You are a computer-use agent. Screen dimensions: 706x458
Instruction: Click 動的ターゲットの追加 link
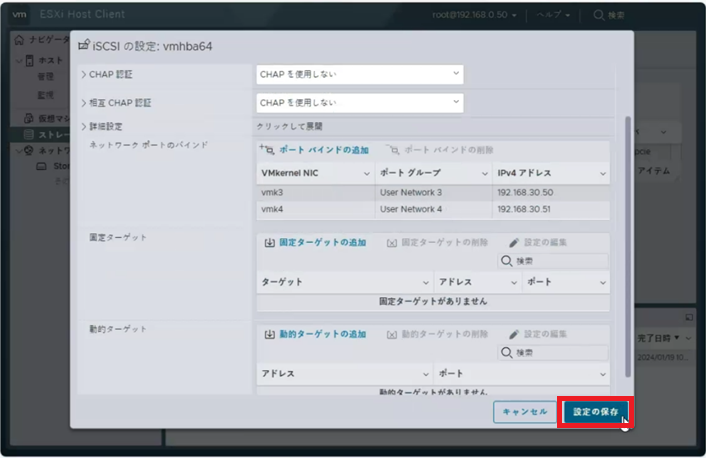322,335
